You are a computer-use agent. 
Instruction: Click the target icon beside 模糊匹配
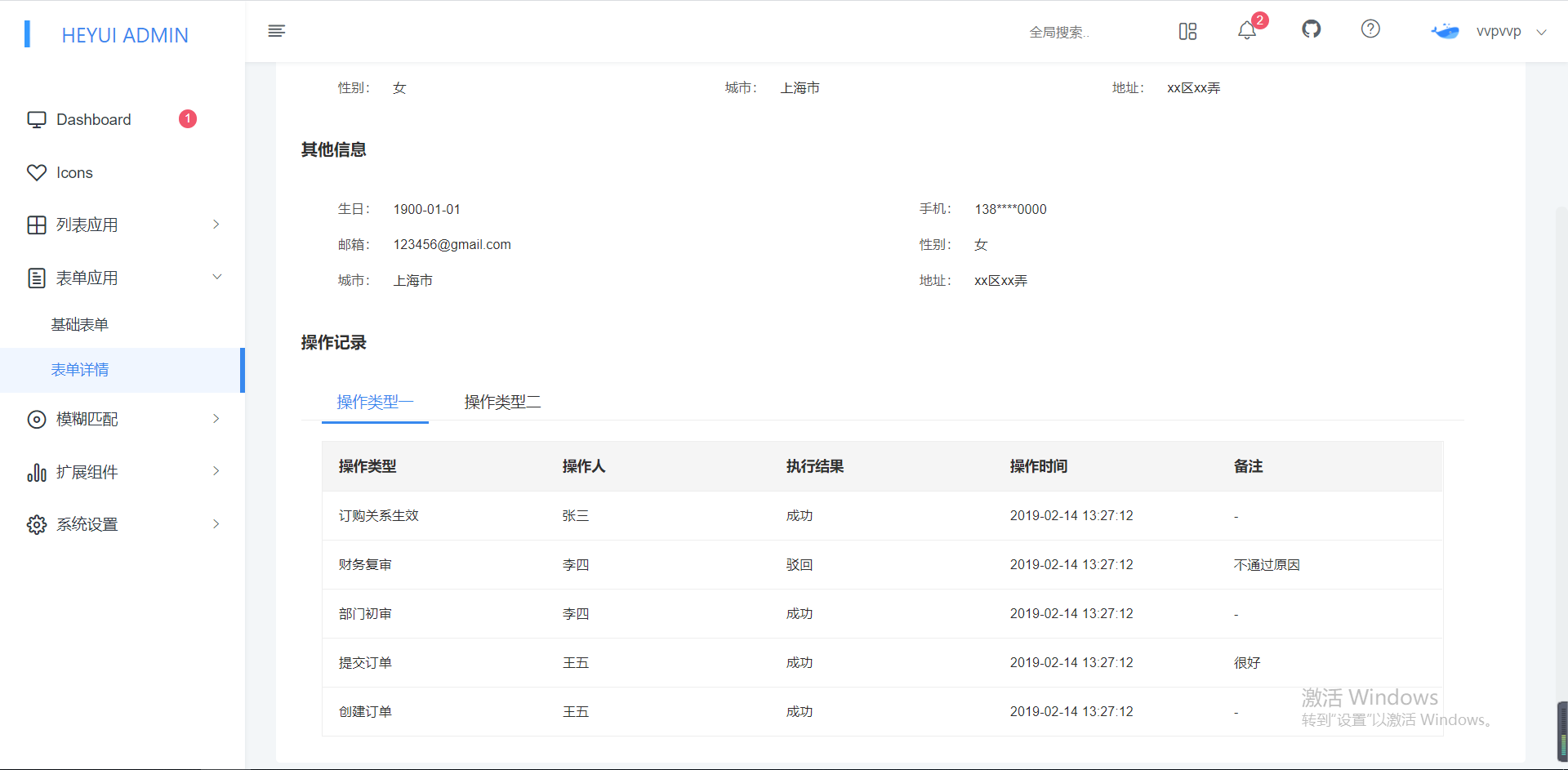[x=37, y=419]
